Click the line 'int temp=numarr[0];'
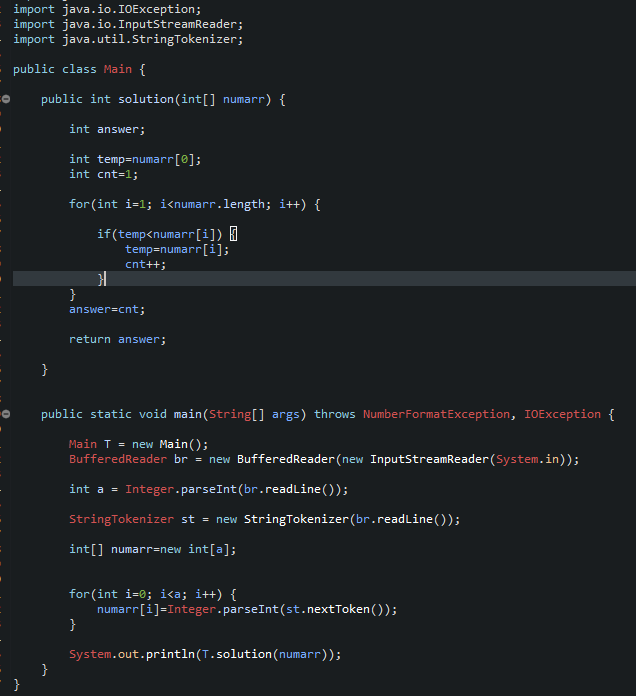 135,159
